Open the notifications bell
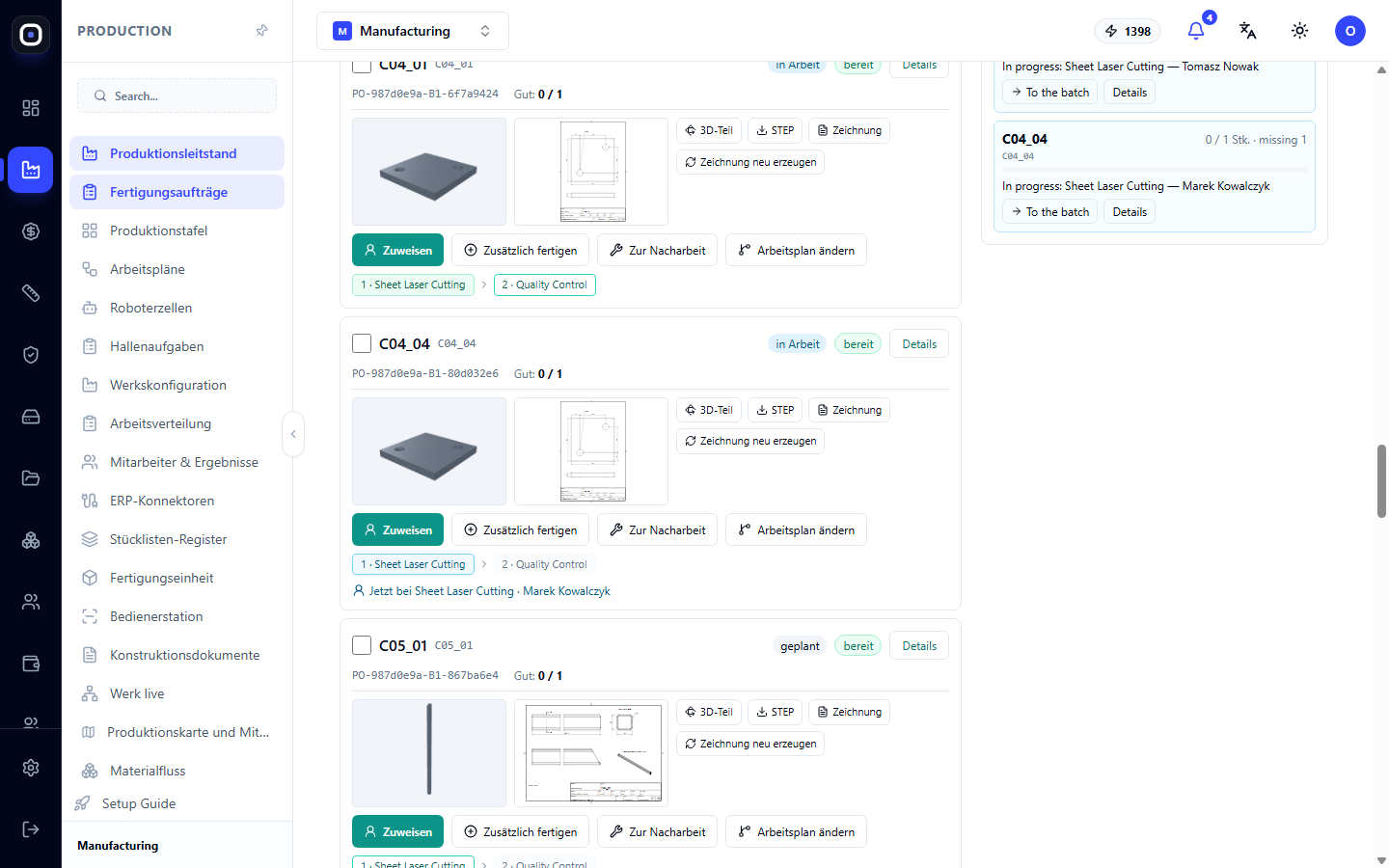This screenshot has width=1389, height=868. pos(1196,31)
